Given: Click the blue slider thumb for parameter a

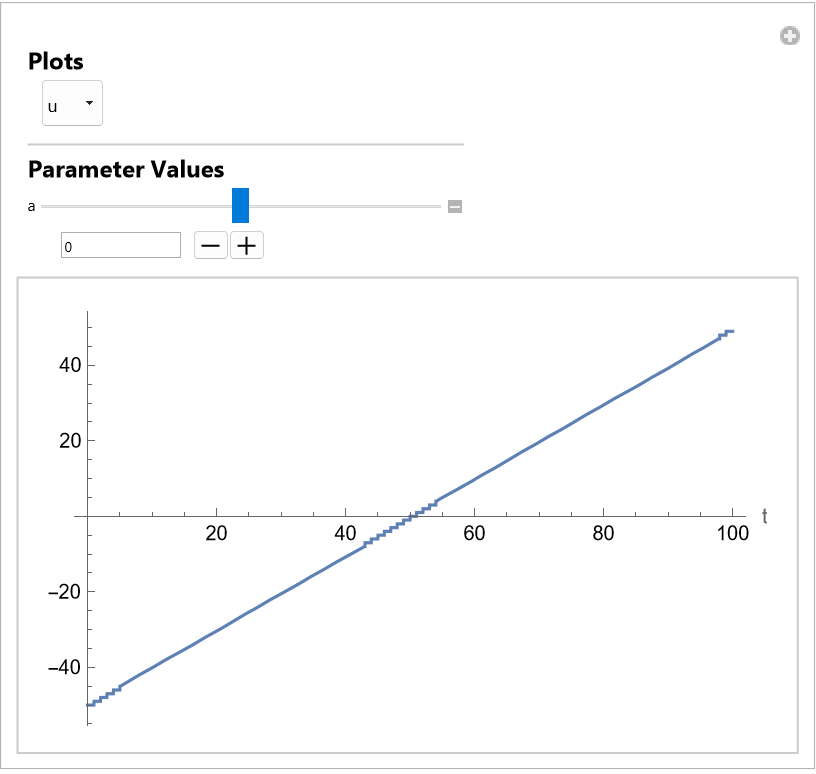Looking at the screenshot, I should [x=240, y=205].
